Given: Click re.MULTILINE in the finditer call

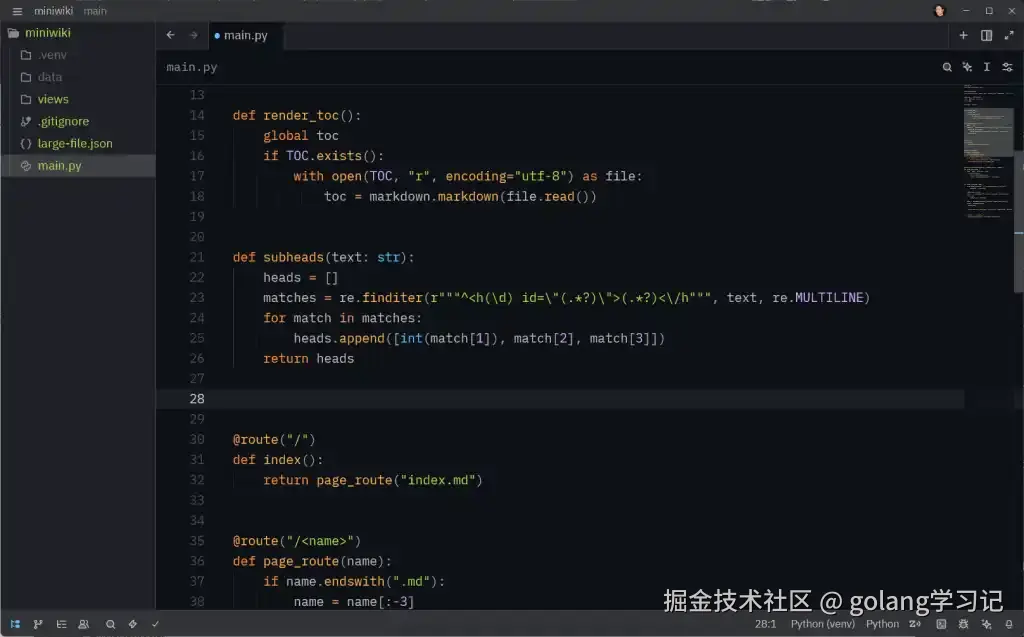Looking at the screenshot, I should click(x=818, y=298).
